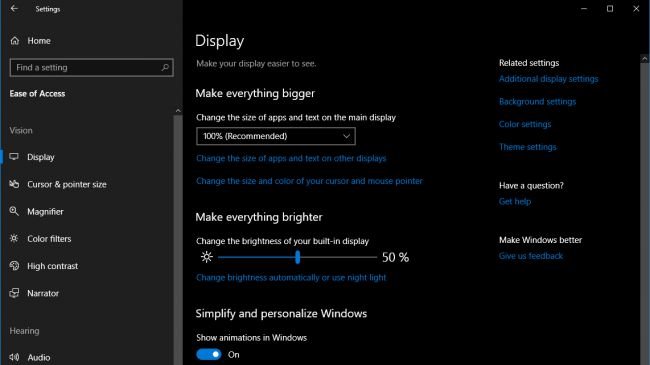Screen dimensions: 650x365
Task: Open Change size and color of cursor link
Action: coord(309,181)
